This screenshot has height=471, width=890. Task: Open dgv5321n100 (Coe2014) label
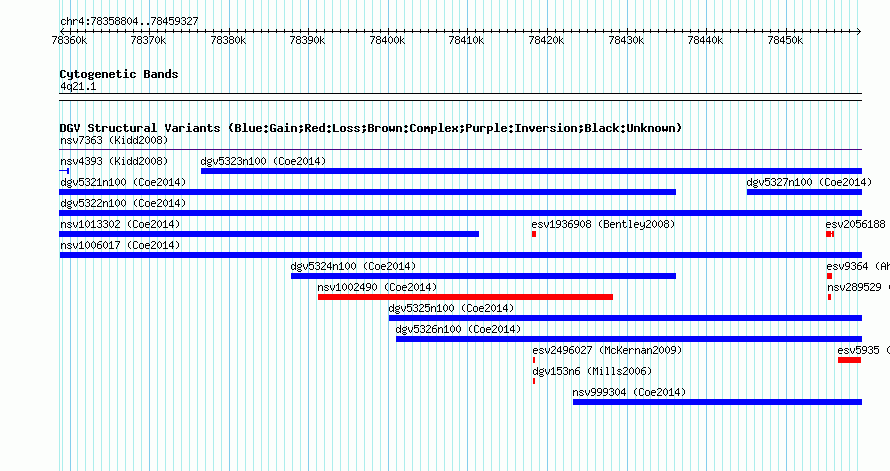pyautogui.click(x=123, y=182)
